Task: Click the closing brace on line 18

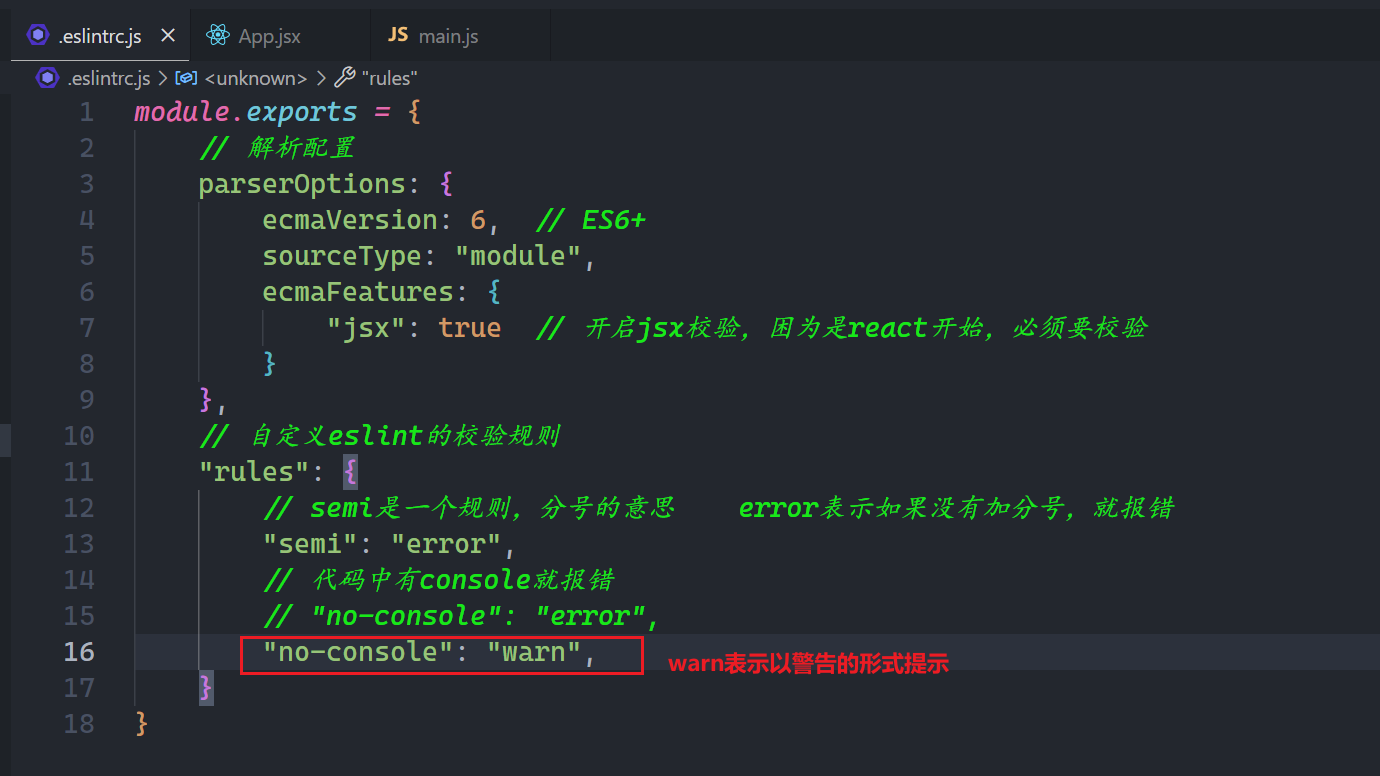Action: coord(141,724)
